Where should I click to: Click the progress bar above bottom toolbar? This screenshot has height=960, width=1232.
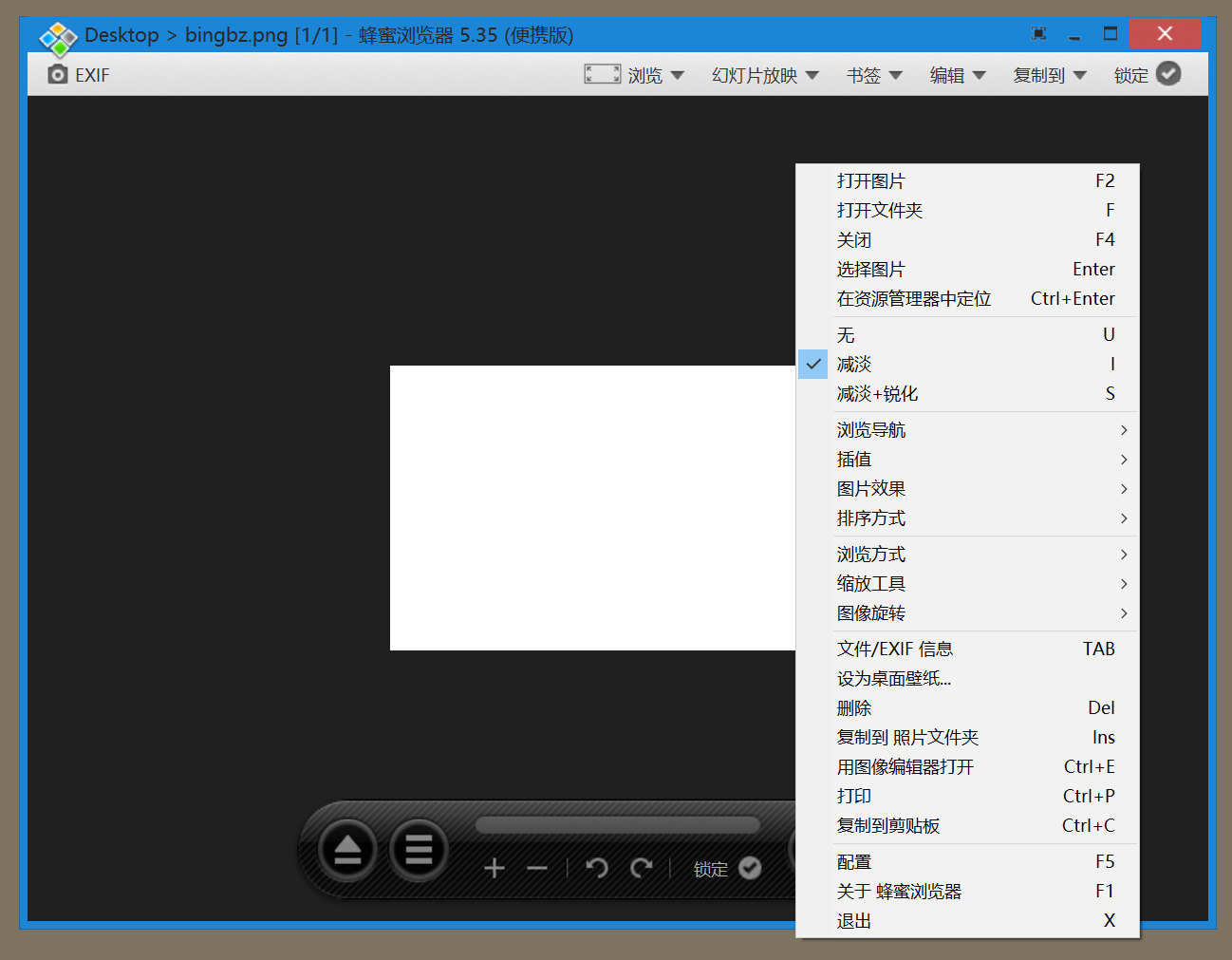pos(618,824)
